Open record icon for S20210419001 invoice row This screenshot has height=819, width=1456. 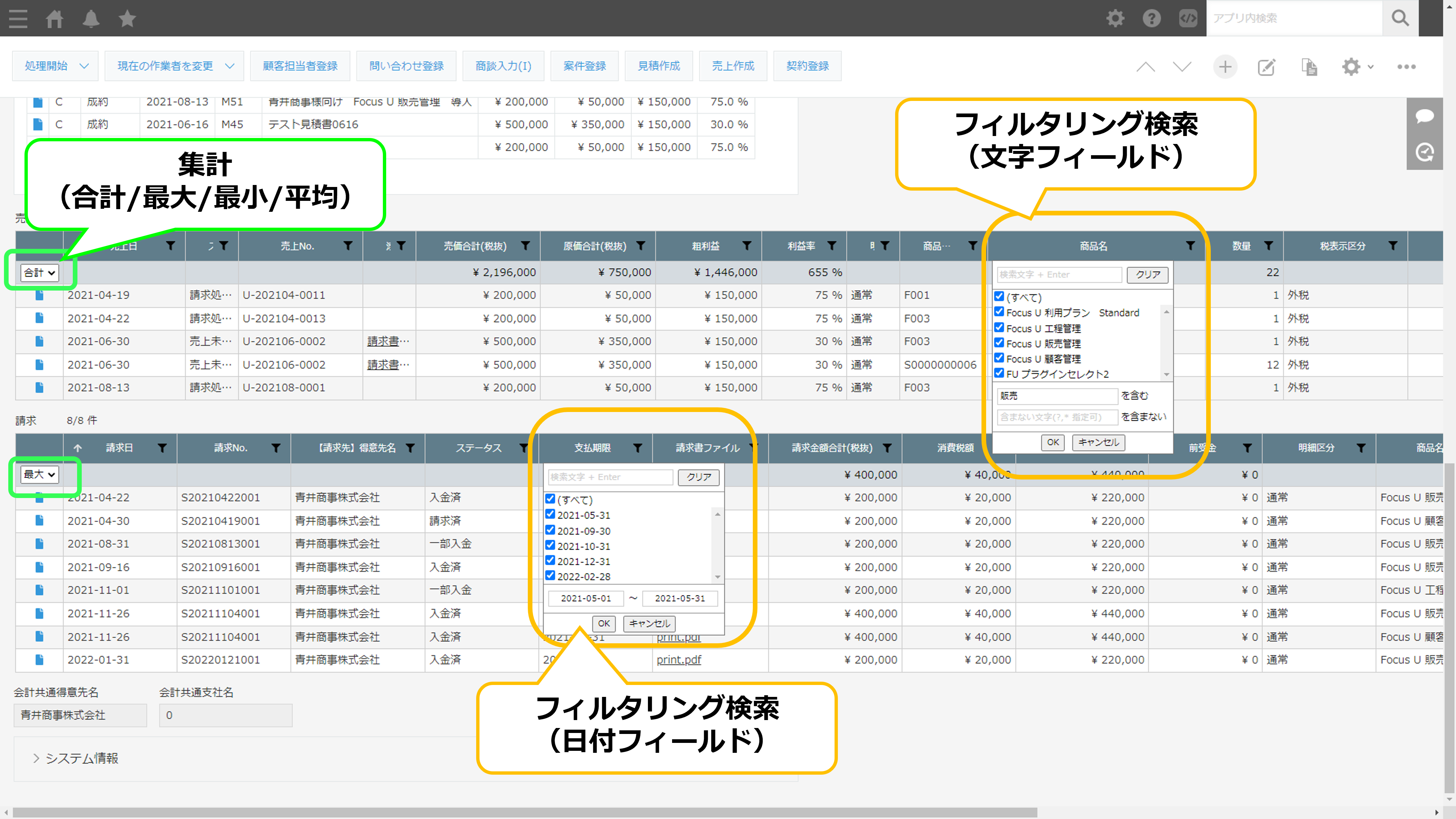[39, 521]
